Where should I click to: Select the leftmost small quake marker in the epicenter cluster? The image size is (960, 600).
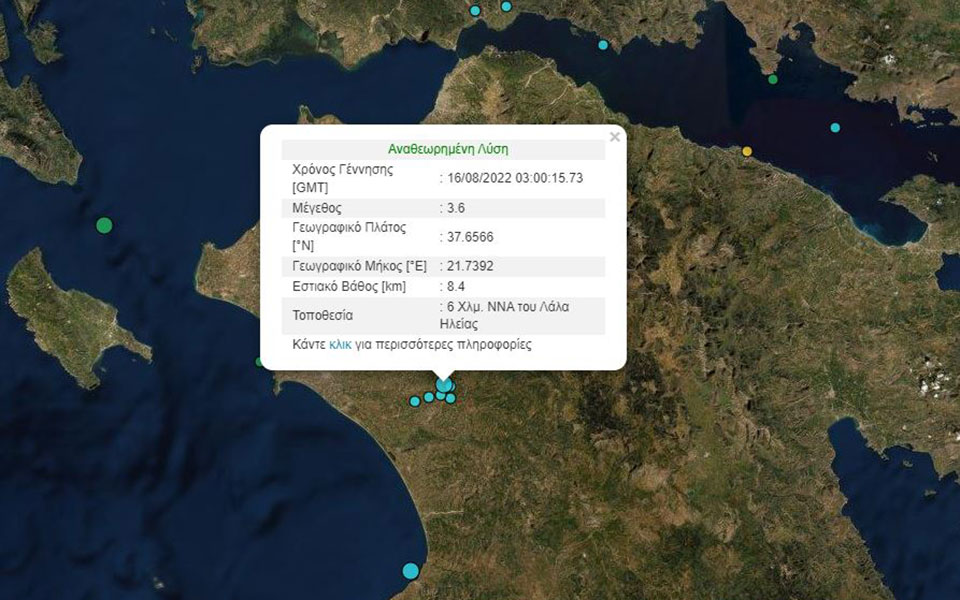click(x=415, y=401)
